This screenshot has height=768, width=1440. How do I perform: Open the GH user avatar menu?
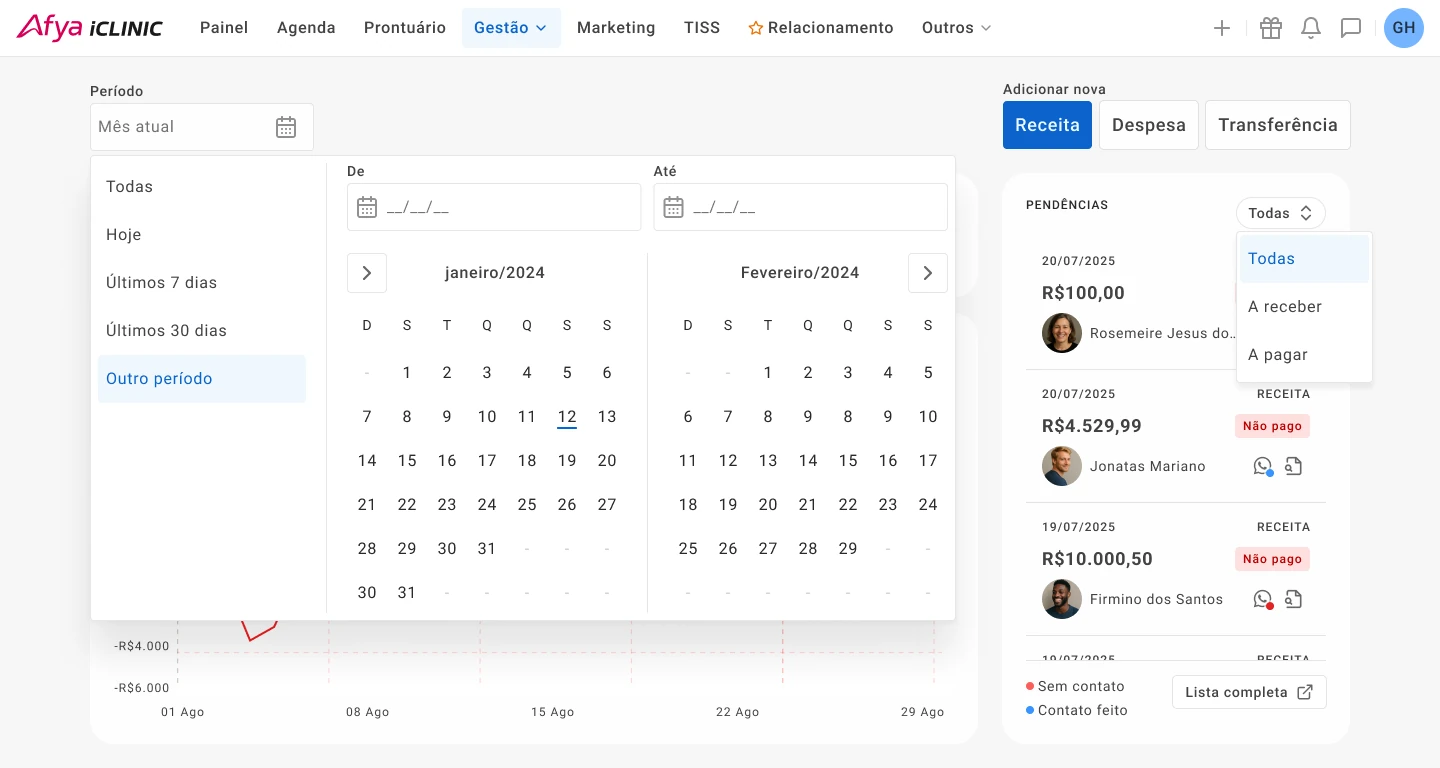tap(1404, 28)
